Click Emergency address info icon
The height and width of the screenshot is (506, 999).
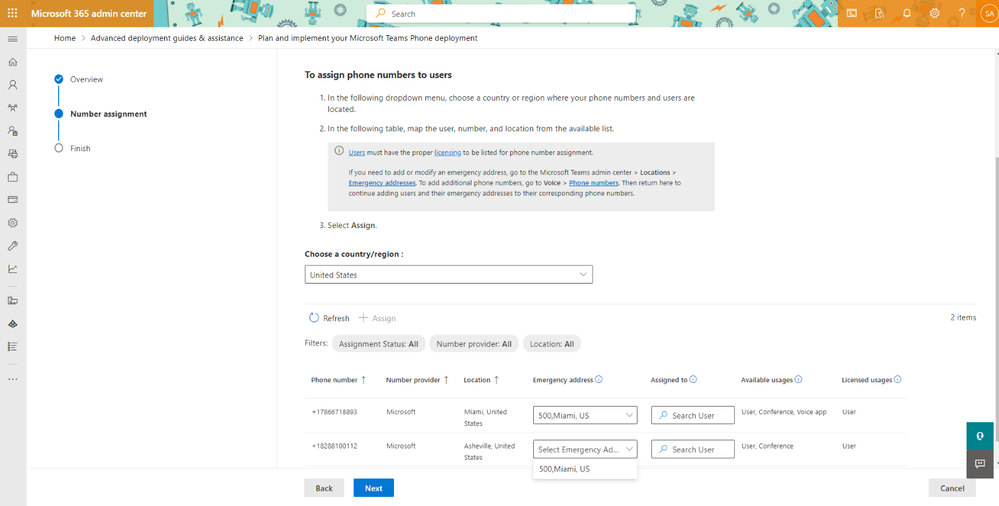(599, 379)
